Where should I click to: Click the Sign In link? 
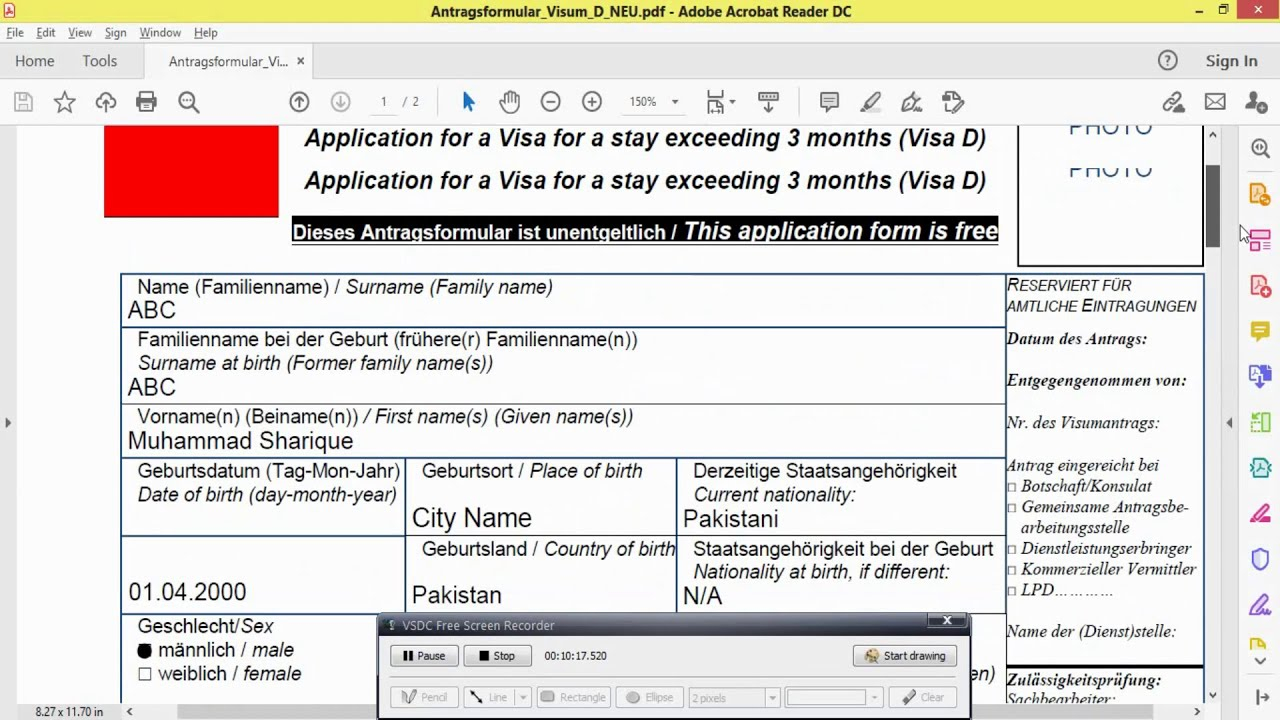point(1231,61)
